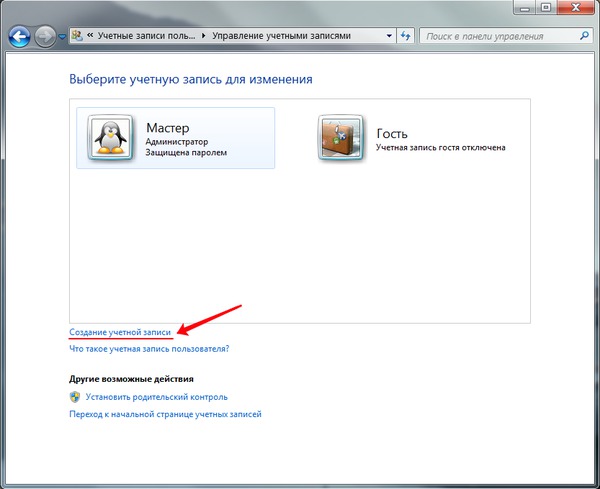Expand the breadcrumb arrow after Учетные записи поль...
This screenshot has width=600, height=489.
pyautogui.click(x=203, y=36)
